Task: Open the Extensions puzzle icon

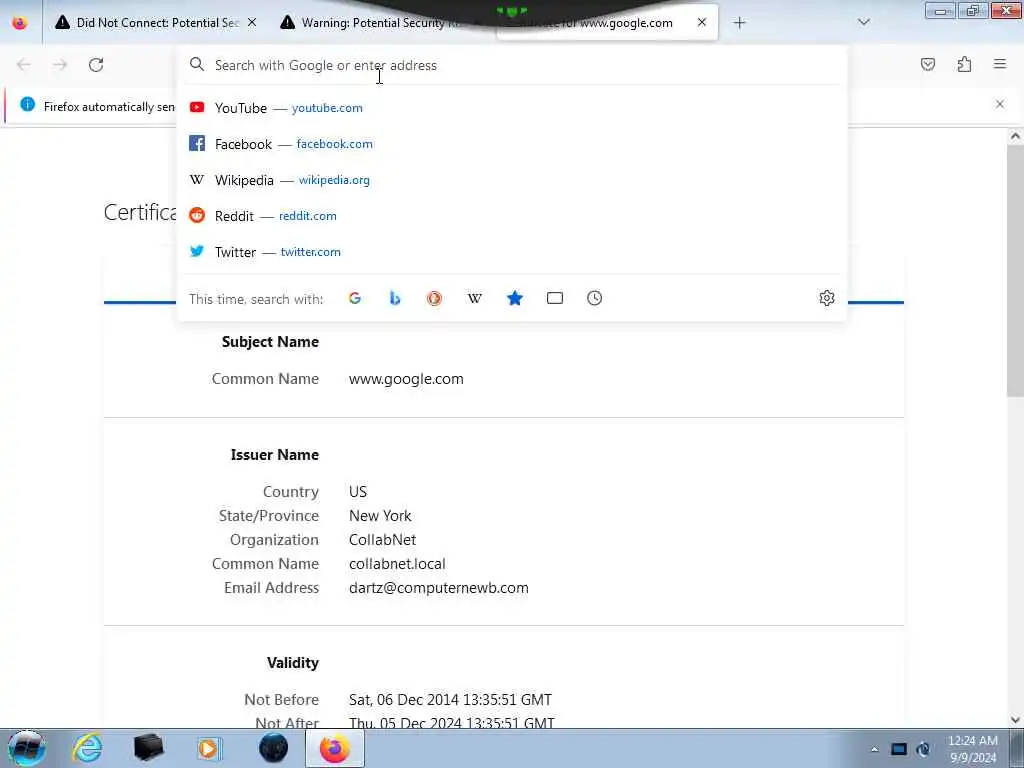Action: pyautogui.click(x=964, y=65)
